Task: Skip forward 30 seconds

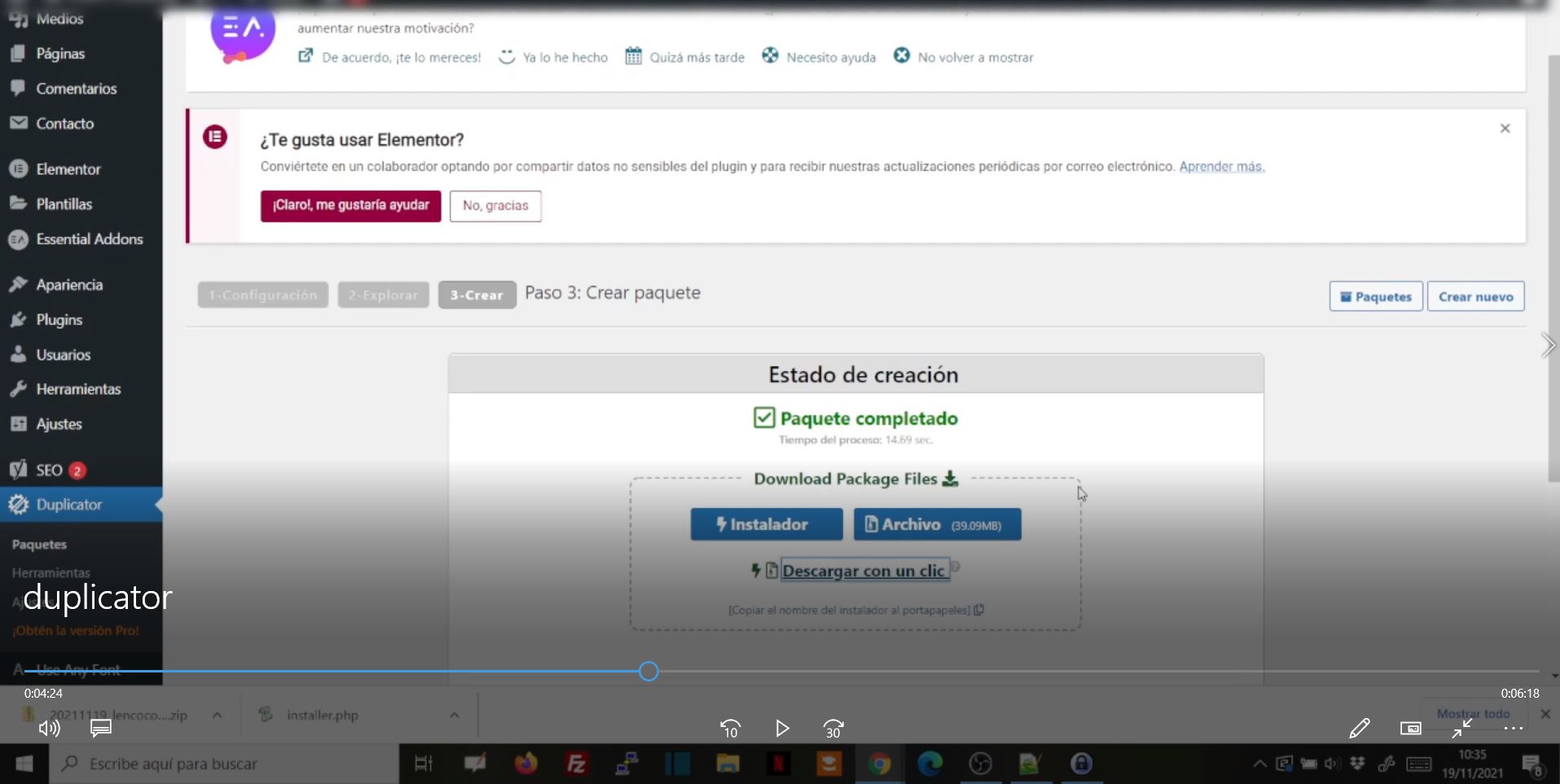Action: coord(833,729)
